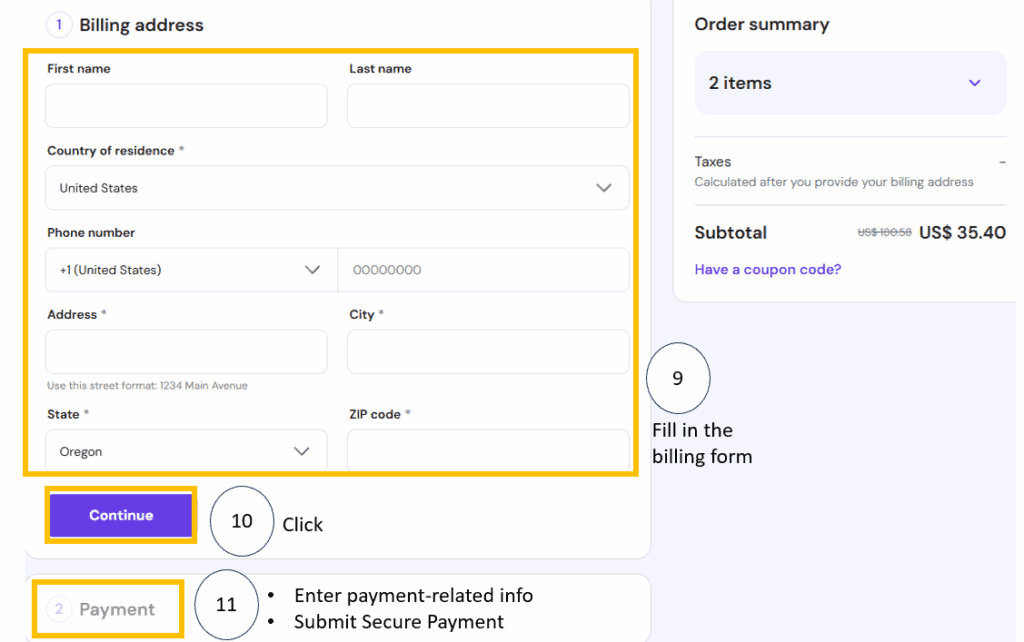1024x642 pixels.
Task: Click the phone number input field
Action: coord(484,270)
